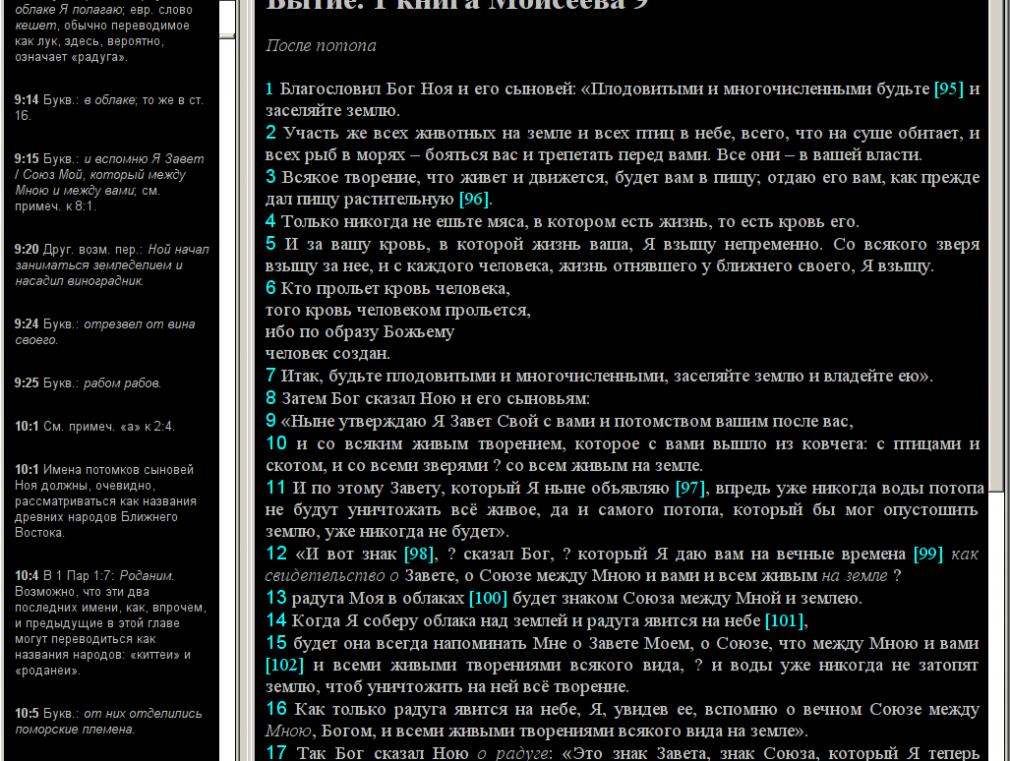Click footnote 9:24 'отрезвел от вина своего'

[x=104, y=332]
